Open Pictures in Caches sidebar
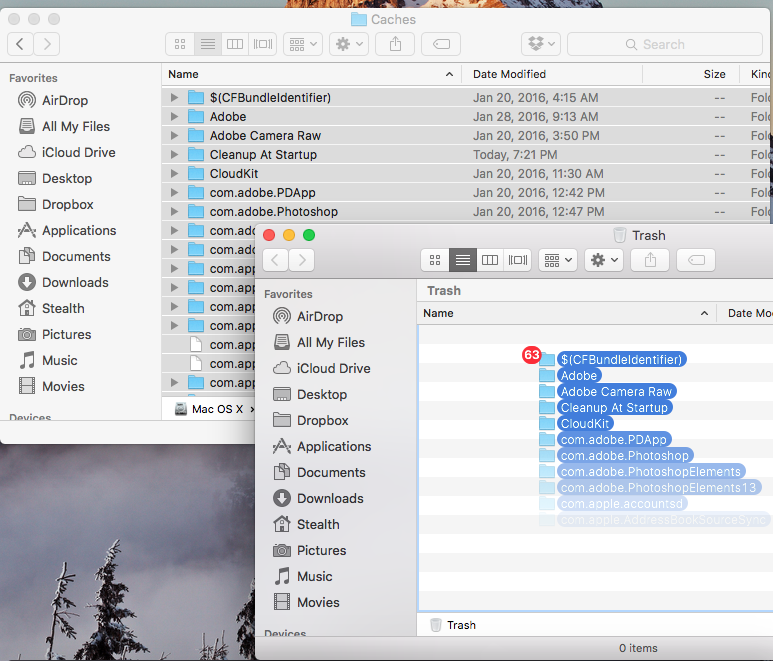 [x=54, y=335]
